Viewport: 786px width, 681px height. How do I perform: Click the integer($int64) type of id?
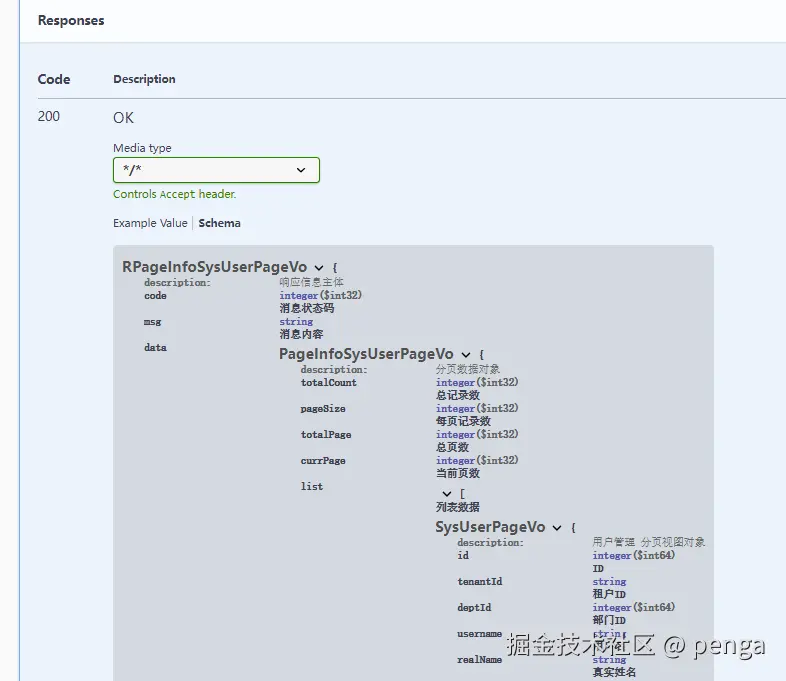pos(634,555)
